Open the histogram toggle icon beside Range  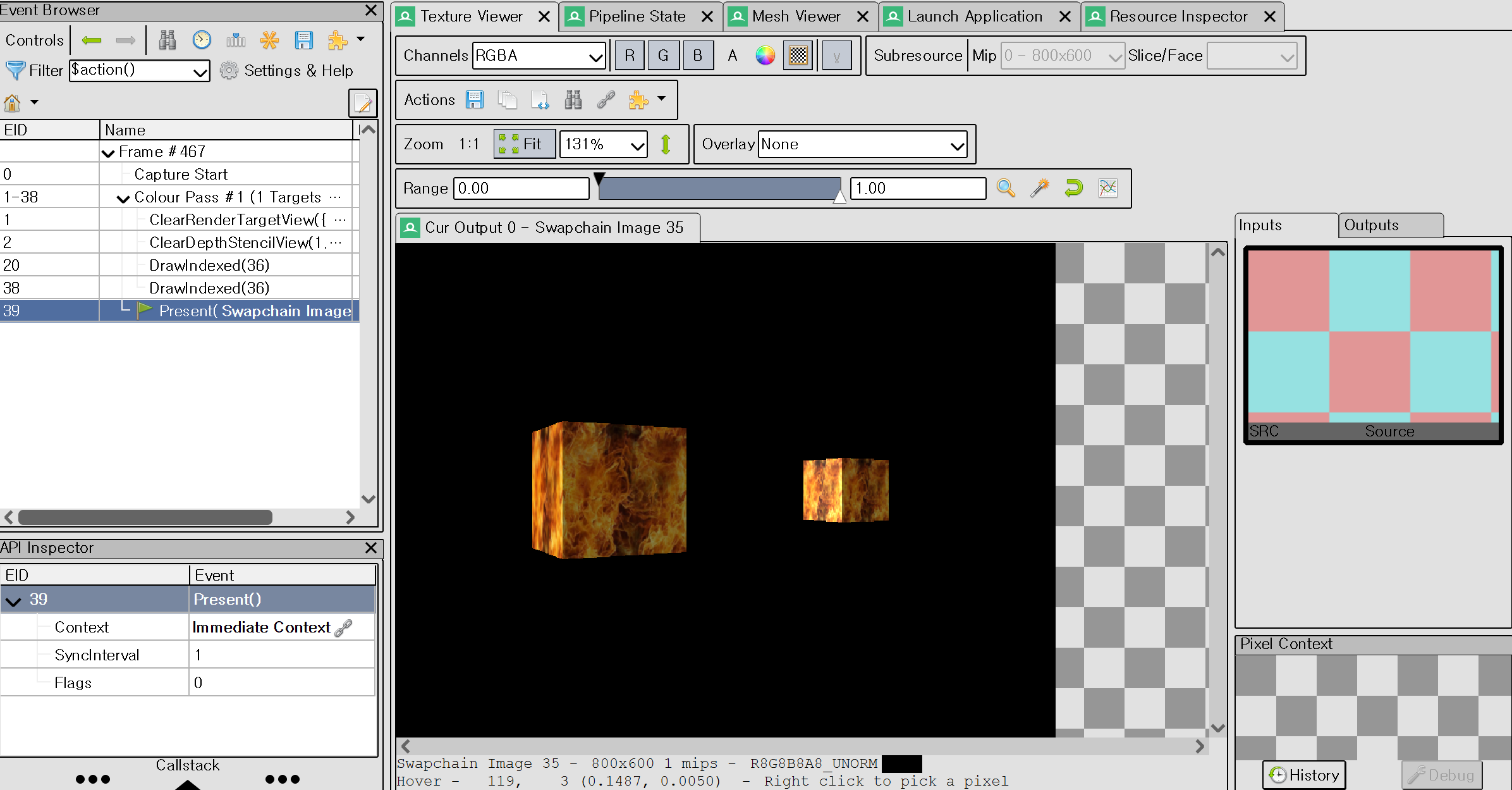pyautogui.click(x=1108, y=188)
